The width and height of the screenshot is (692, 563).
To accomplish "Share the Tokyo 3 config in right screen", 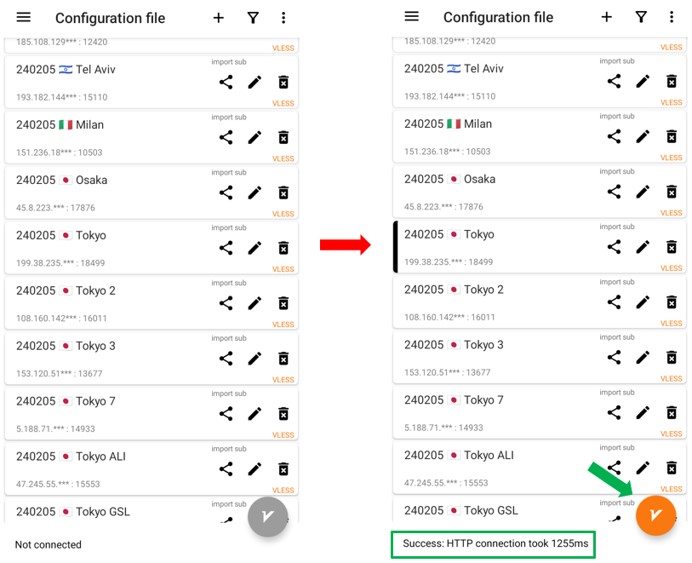I will pos(614,357).
